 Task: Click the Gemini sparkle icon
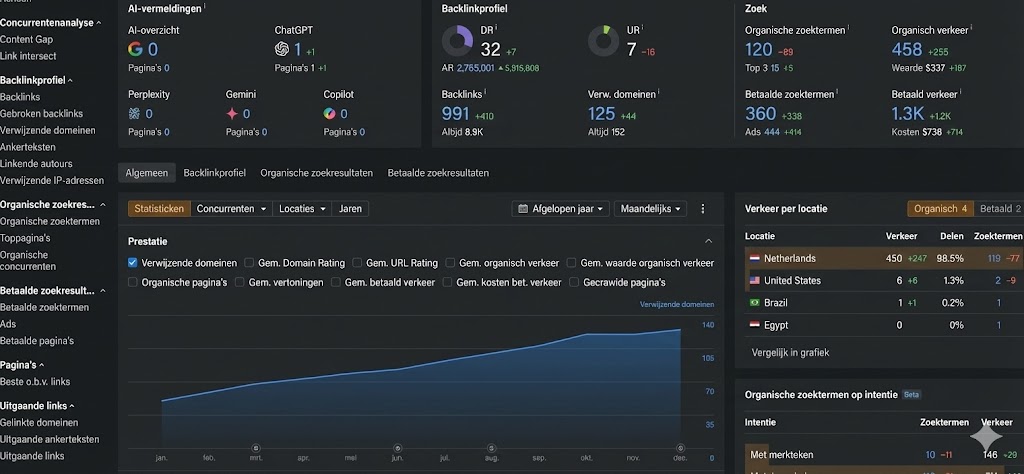(x=232, y=114)
